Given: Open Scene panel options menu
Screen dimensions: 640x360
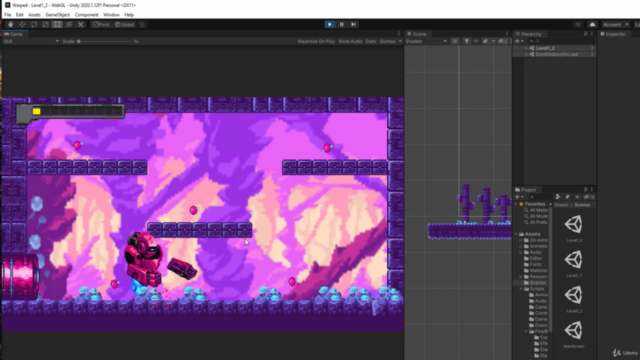Looking at the screenshot, I should coord(507,34).
